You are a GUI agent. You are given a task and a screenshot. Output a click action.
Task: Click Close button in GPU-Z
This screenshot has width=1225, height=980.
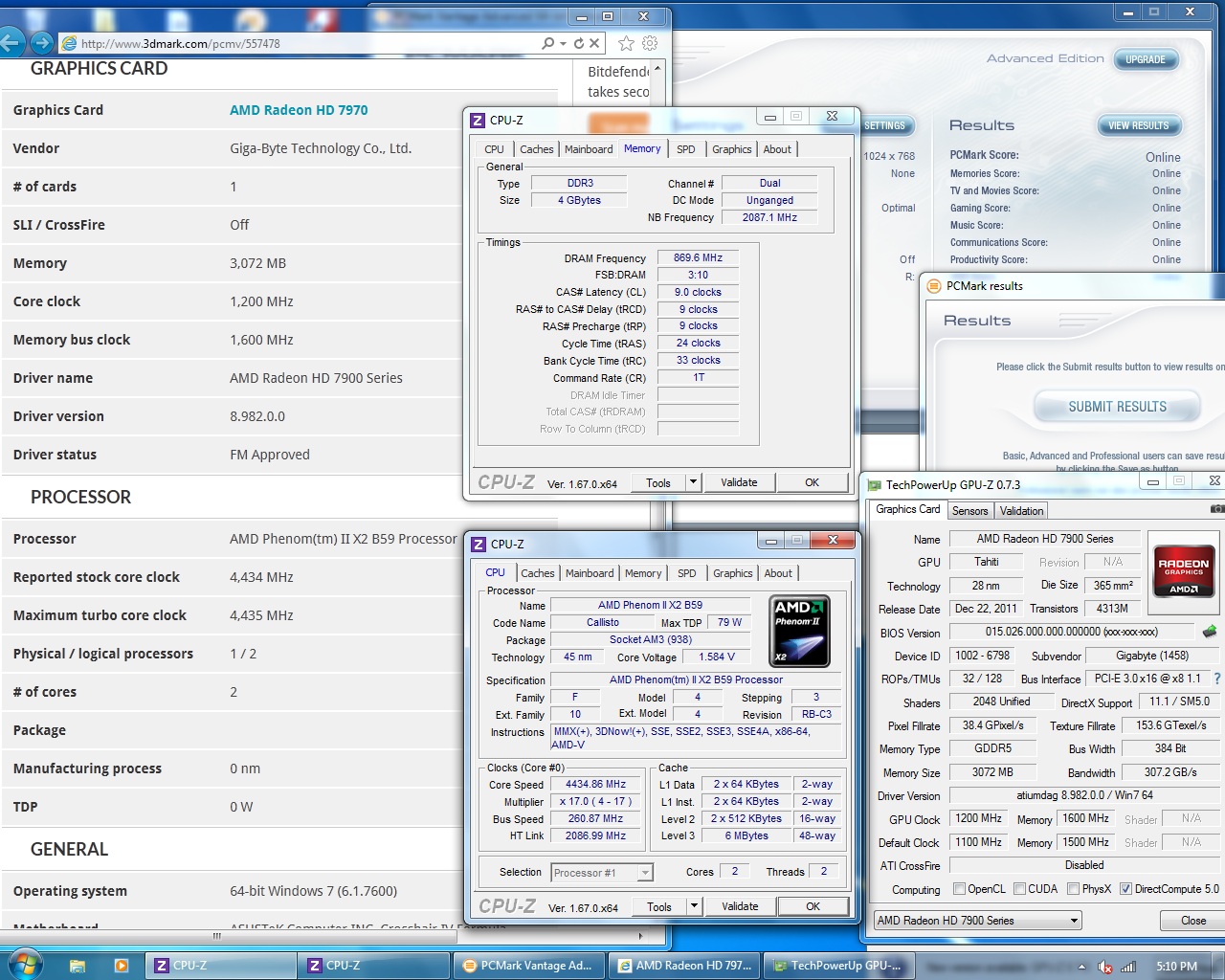tap(1193, 921)
